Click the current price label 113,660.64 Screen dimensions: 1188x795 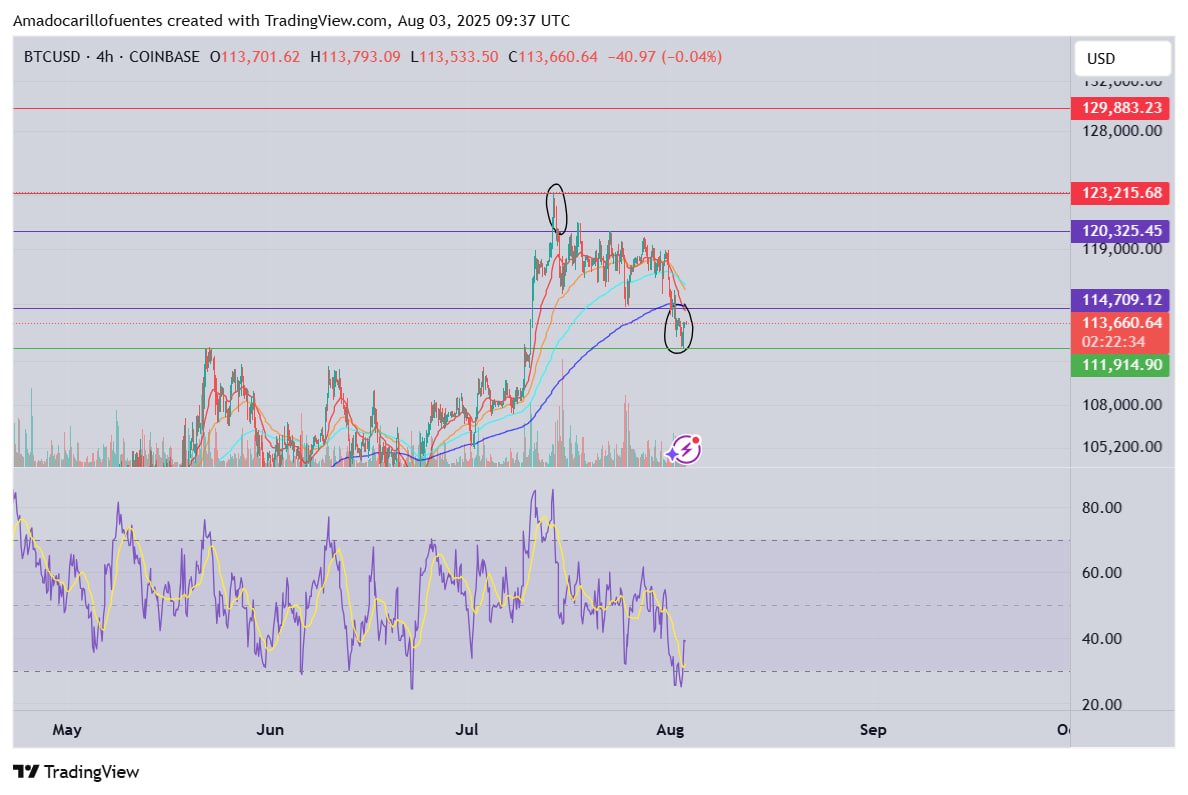tap(1120, 323)
